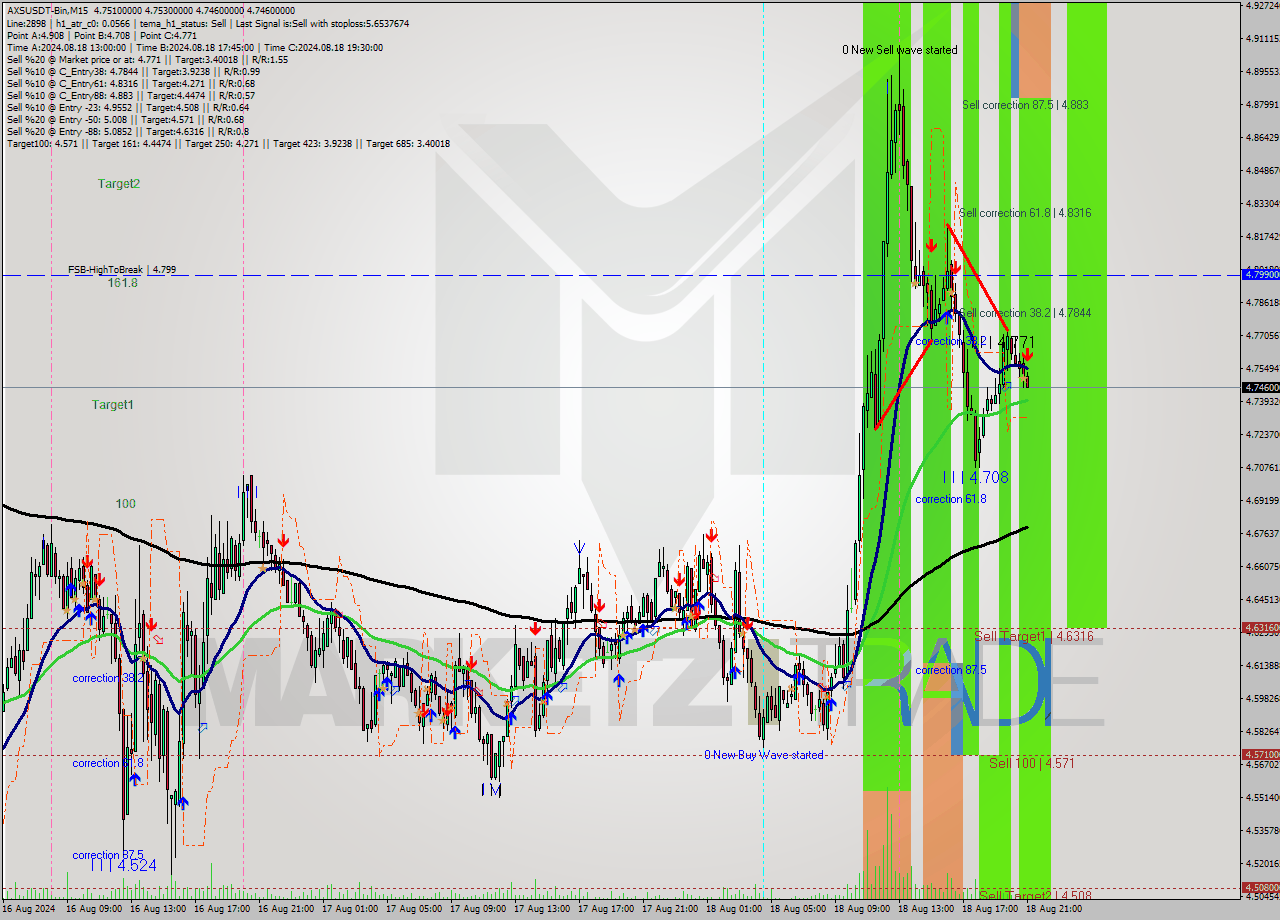Click the 4.70761 price axis label

[x=1263, y=468]
